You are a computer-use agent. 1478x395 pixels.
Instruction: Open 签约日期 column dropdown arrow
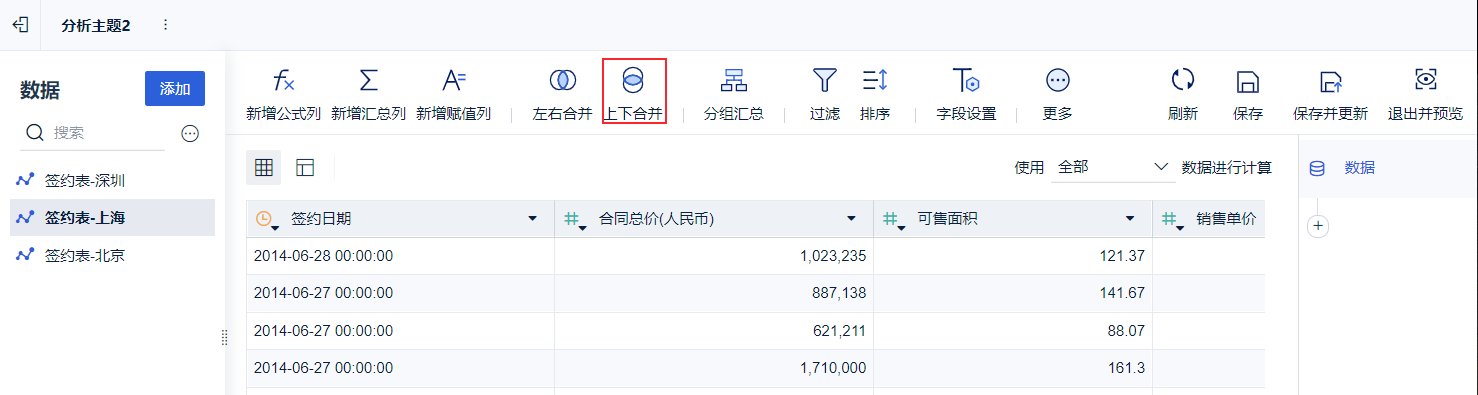point(532,218)
